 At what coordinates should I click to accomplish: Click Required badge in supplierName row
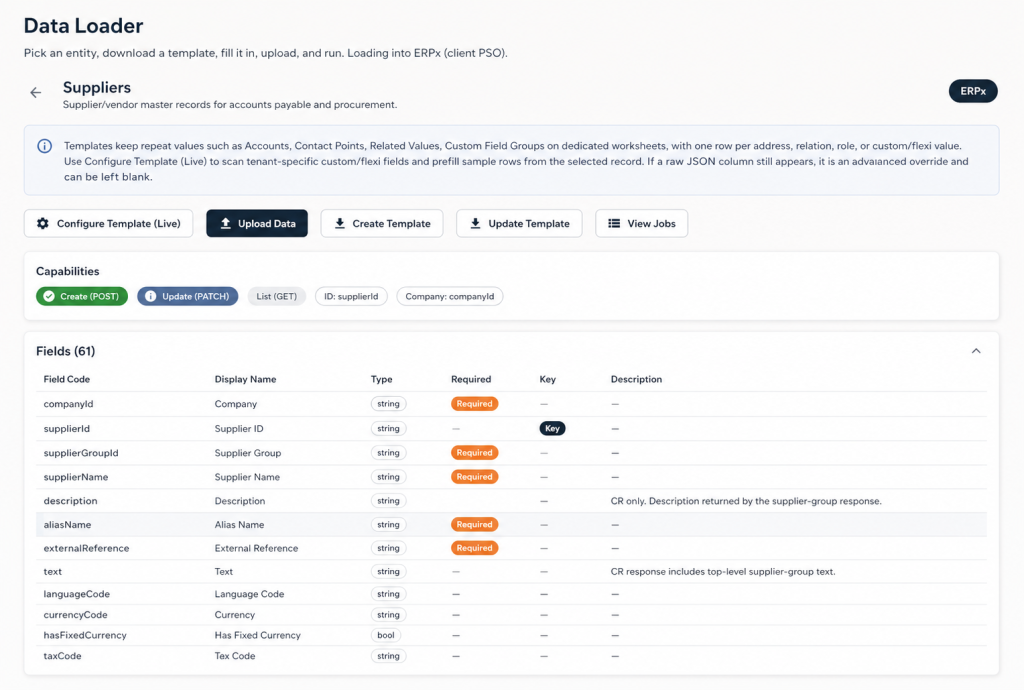point(475,477)
